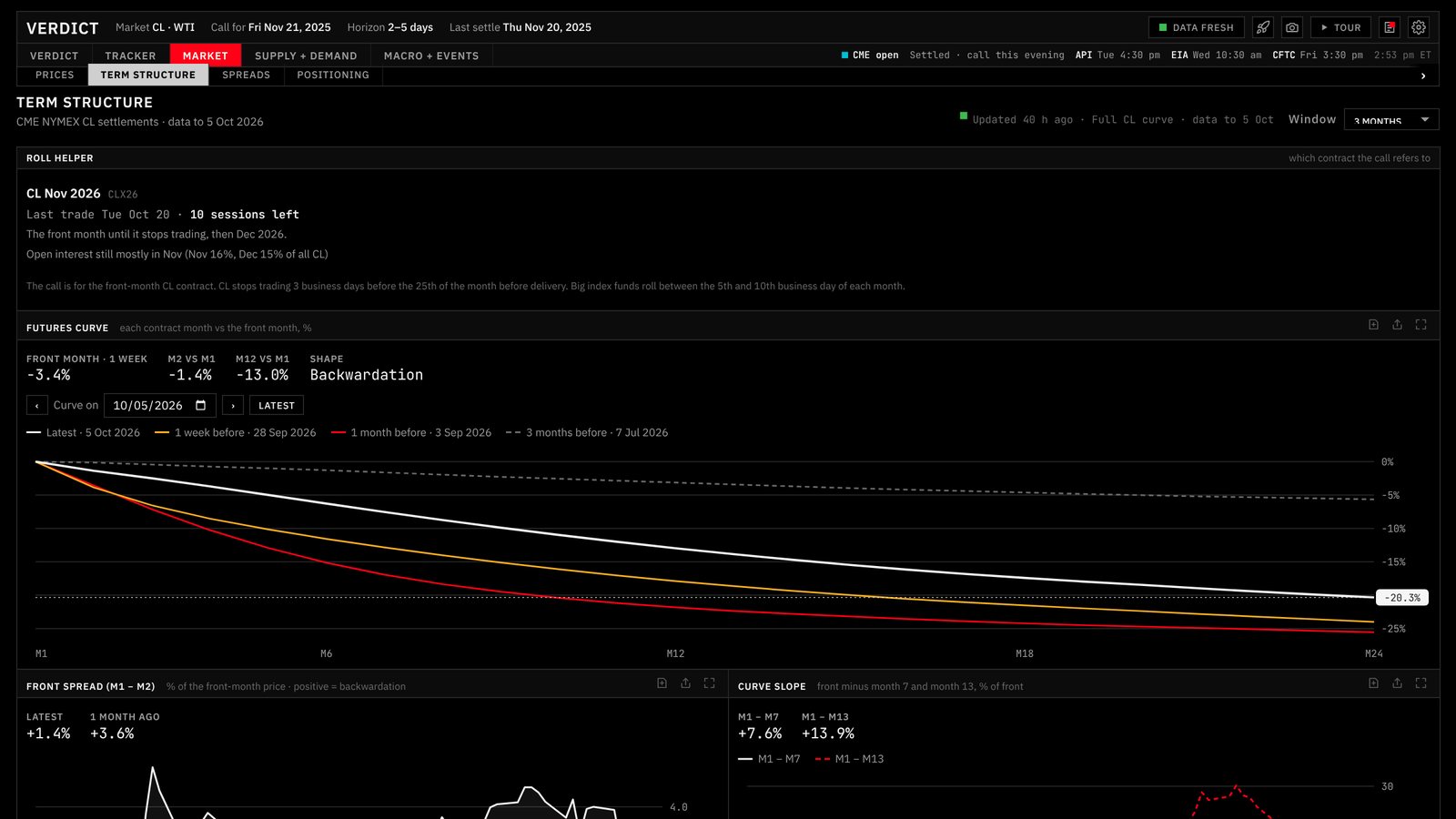Add the Curve Slope panel via plus-page icon
Viewport: 1456px width, 819px height.
(1374, 683)
